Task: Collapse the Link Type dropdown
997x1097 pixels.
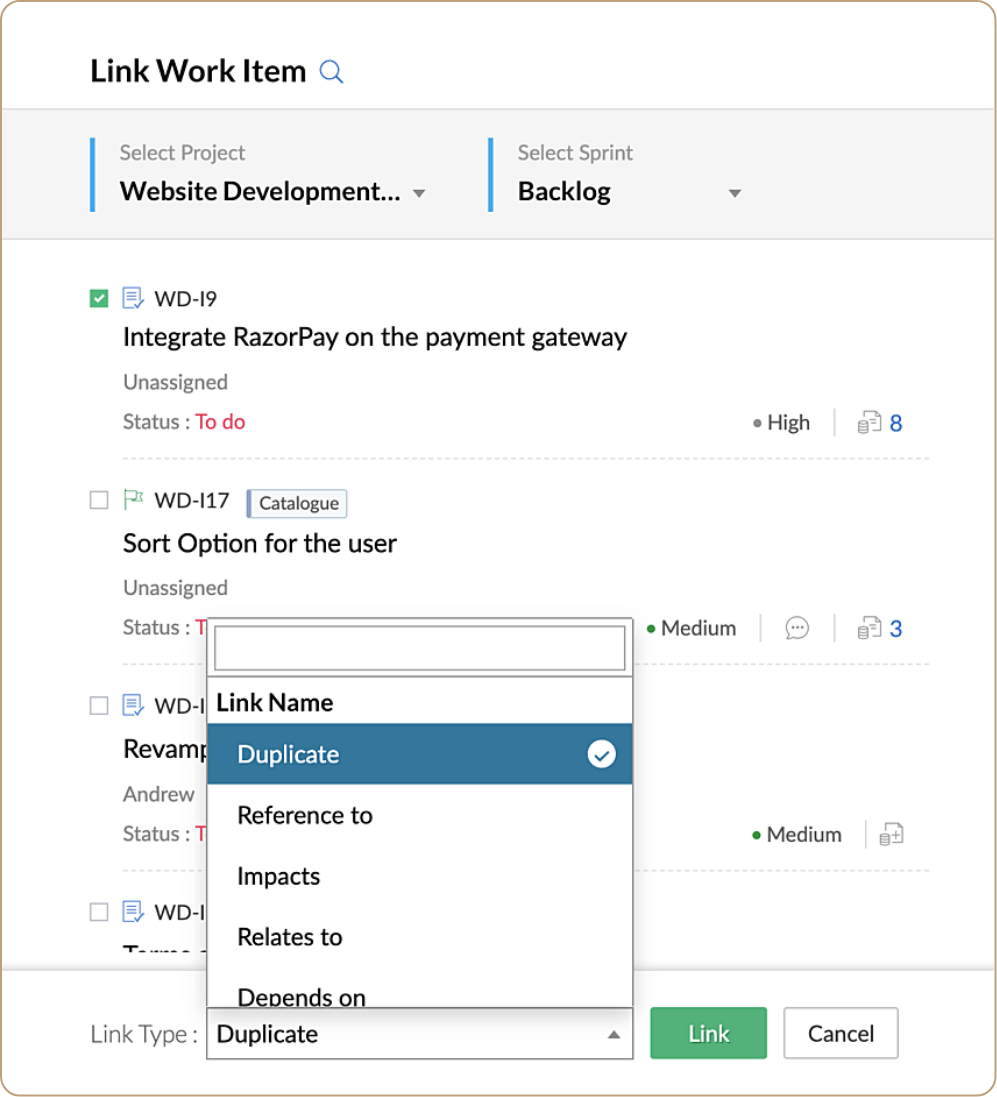Action: click(614, 1034)
